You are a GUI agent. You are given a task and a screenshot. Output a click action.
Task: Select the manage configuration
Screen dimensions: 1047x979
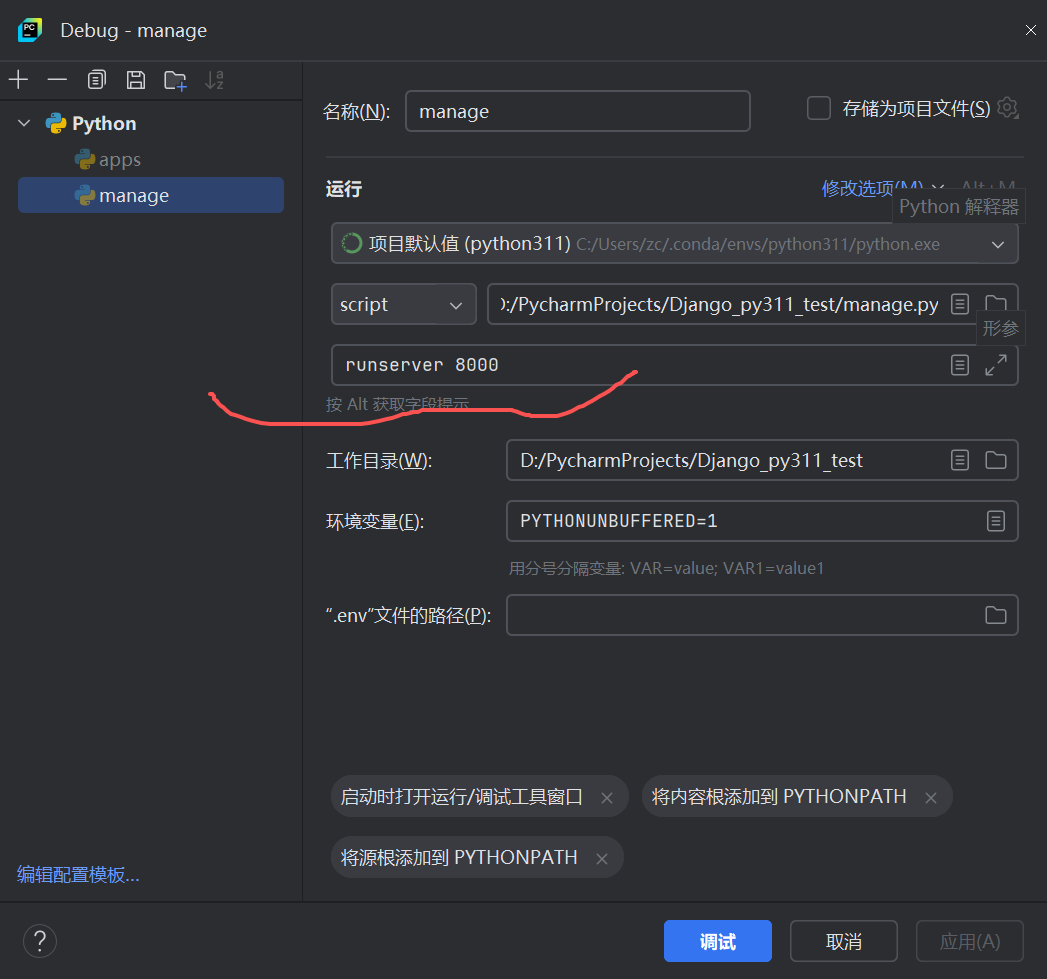[x=151, y=195]
